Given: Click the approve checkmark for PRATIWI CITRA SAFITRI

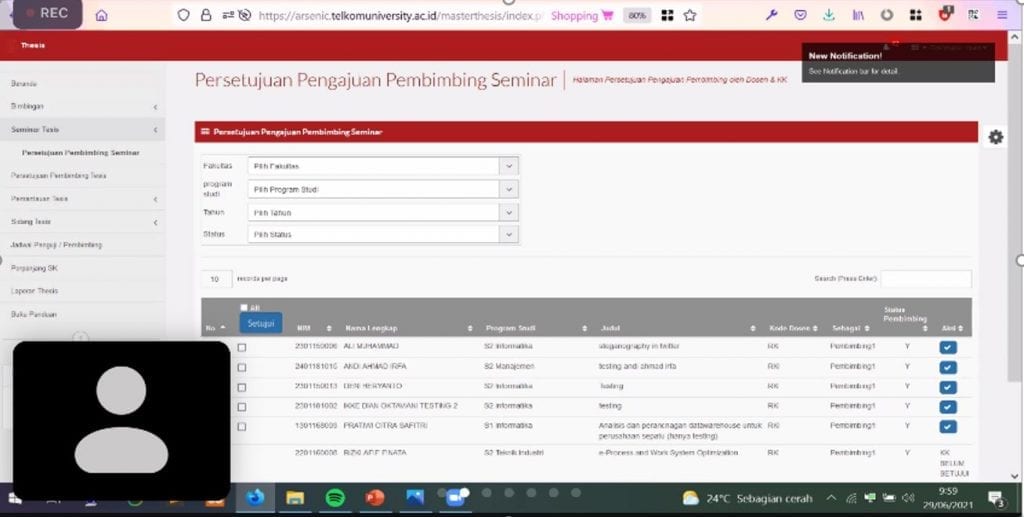Looking at the screenshot, I should point(948,426).
